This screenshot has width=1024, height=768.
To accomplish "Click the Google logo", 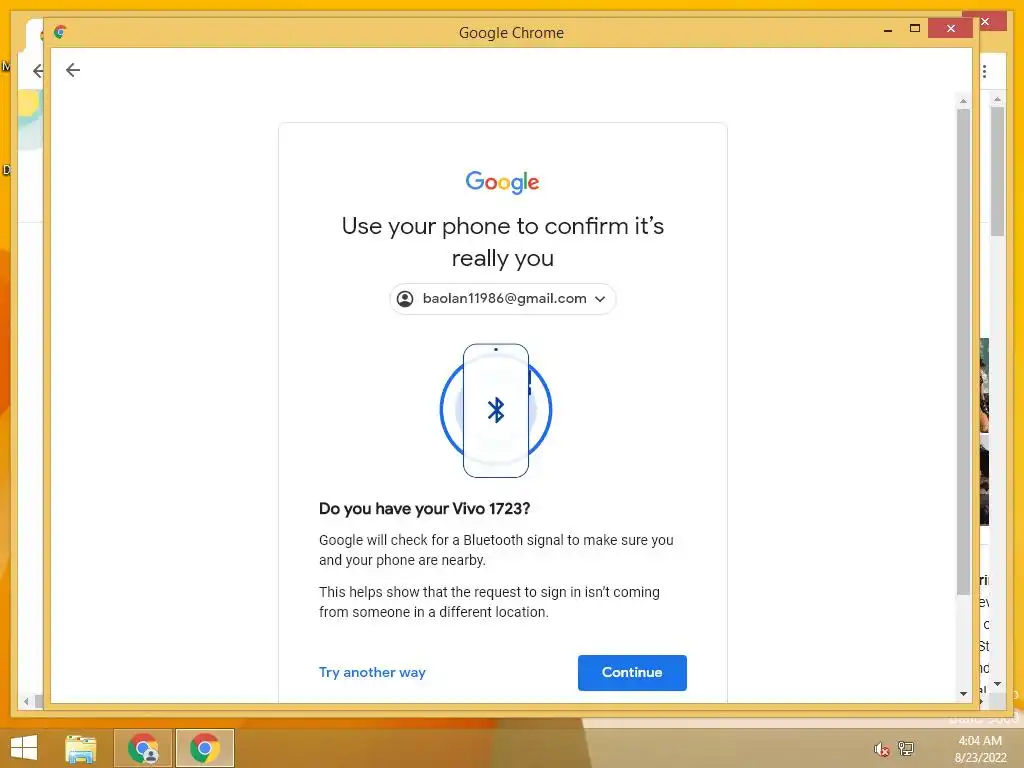I will tap(502, 182).
